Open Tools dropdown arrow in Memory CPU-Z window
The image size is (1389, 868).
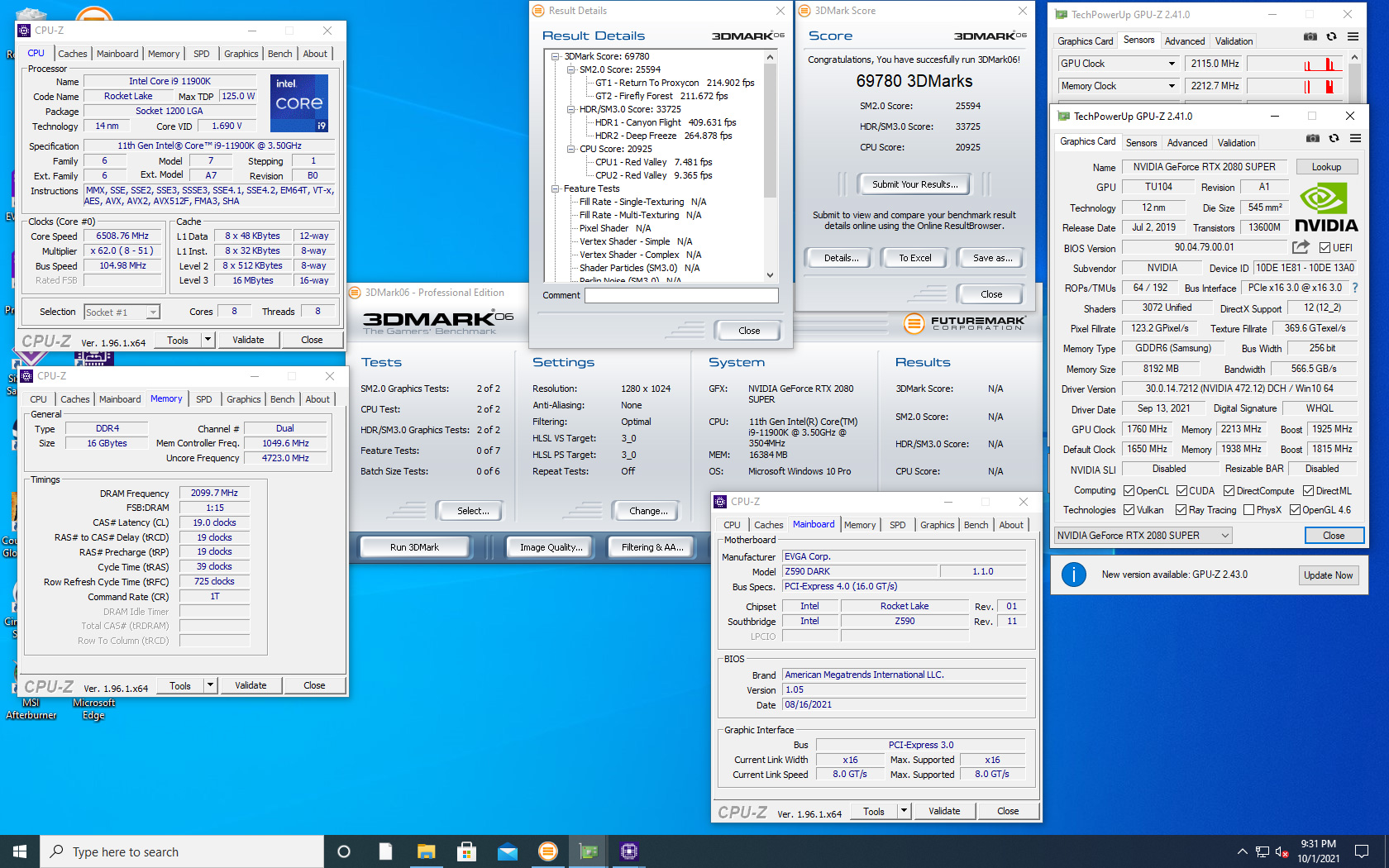click(x=211, y=685)
